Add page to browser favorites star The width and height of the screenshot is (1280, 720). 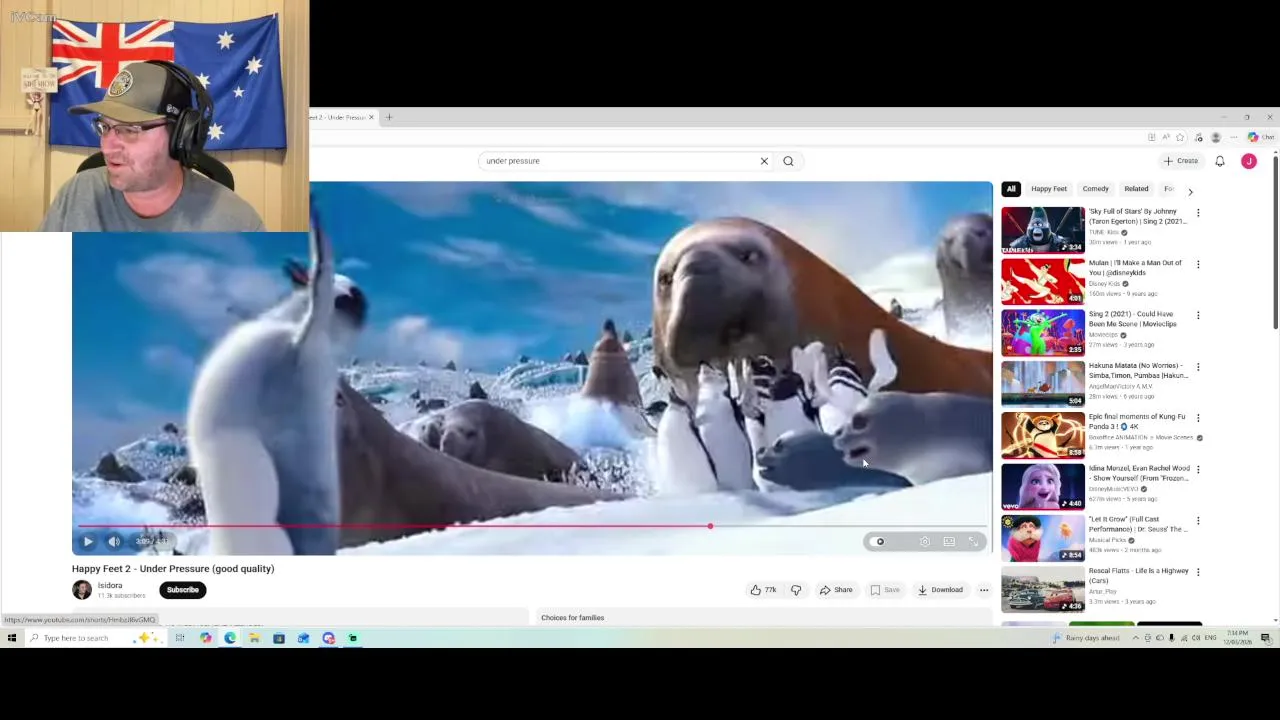click(1180, 137)
